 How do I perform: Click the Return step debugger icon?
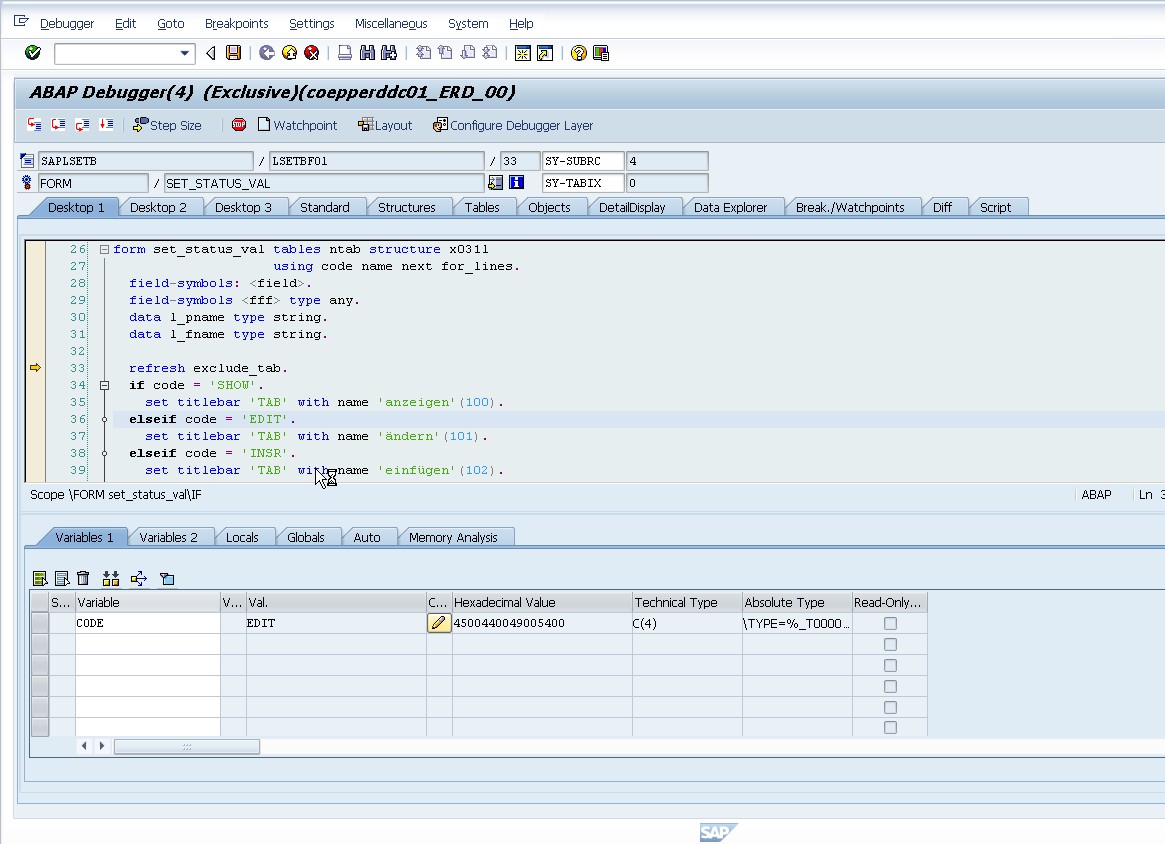point(82,125)
